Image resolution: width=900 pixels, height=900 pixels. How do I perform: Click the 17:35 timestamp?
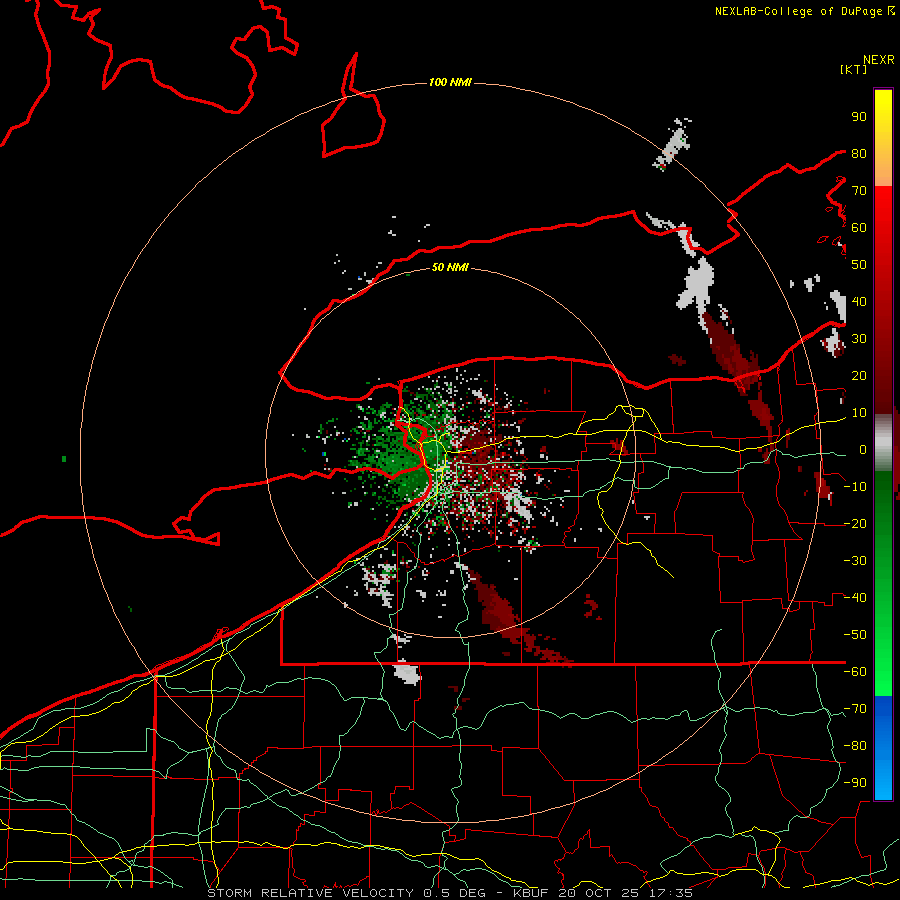pyautogui.click(x=670, y=893)
